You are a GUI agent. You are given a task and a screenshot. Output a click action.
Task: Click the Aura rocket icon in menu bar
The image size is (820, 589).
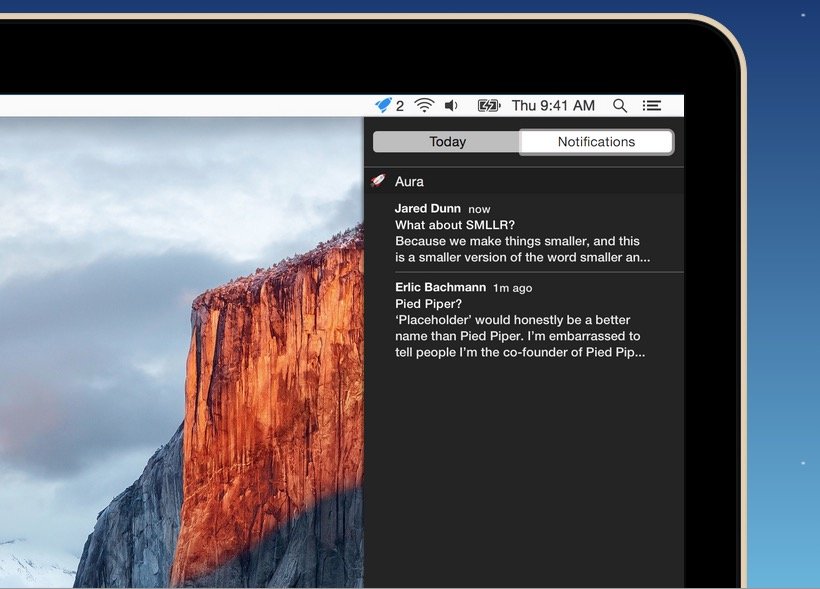(383, 105)
